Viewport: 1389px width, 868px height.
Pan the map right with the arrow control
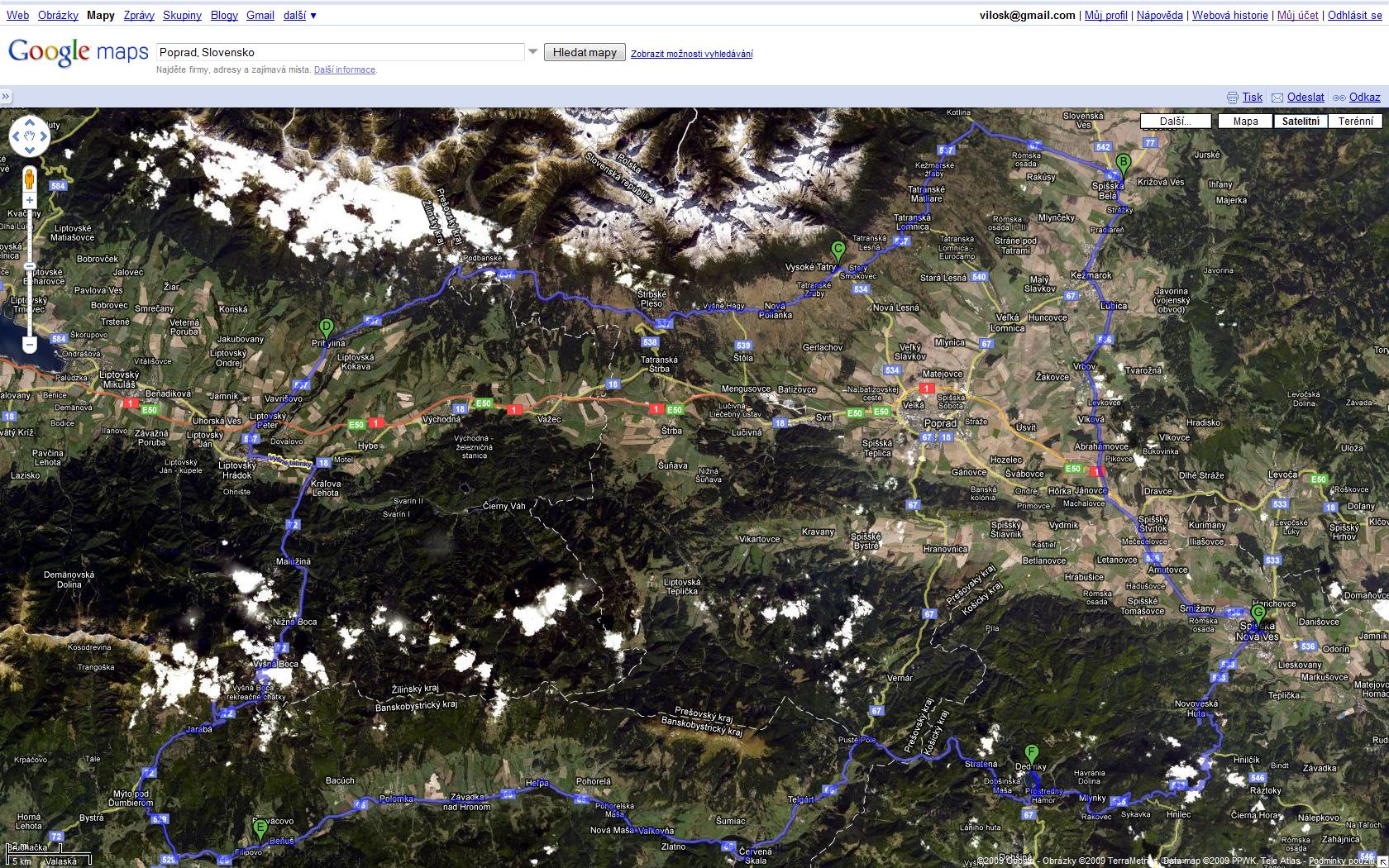tap(43, 136)
